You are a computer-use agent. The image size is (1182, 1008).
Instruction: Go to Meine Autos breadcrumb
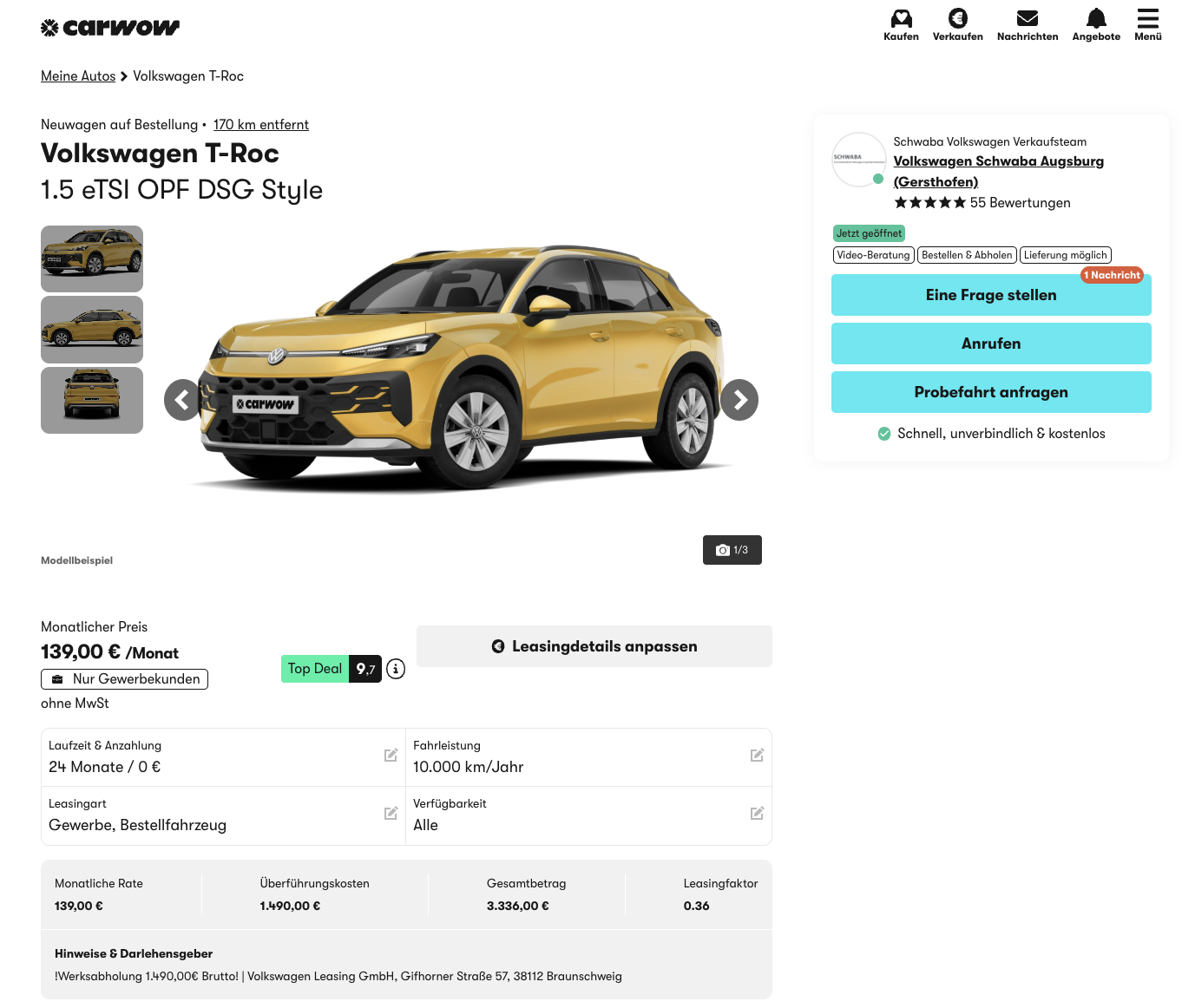point(78,76)
